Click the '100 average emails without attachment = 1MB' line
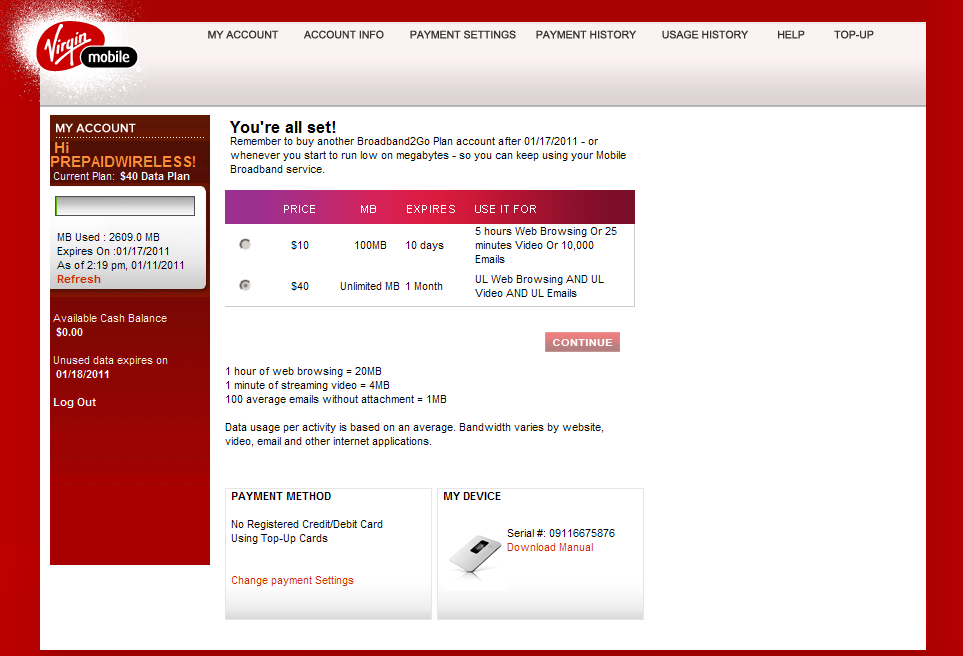 click(x=336, y=399)
